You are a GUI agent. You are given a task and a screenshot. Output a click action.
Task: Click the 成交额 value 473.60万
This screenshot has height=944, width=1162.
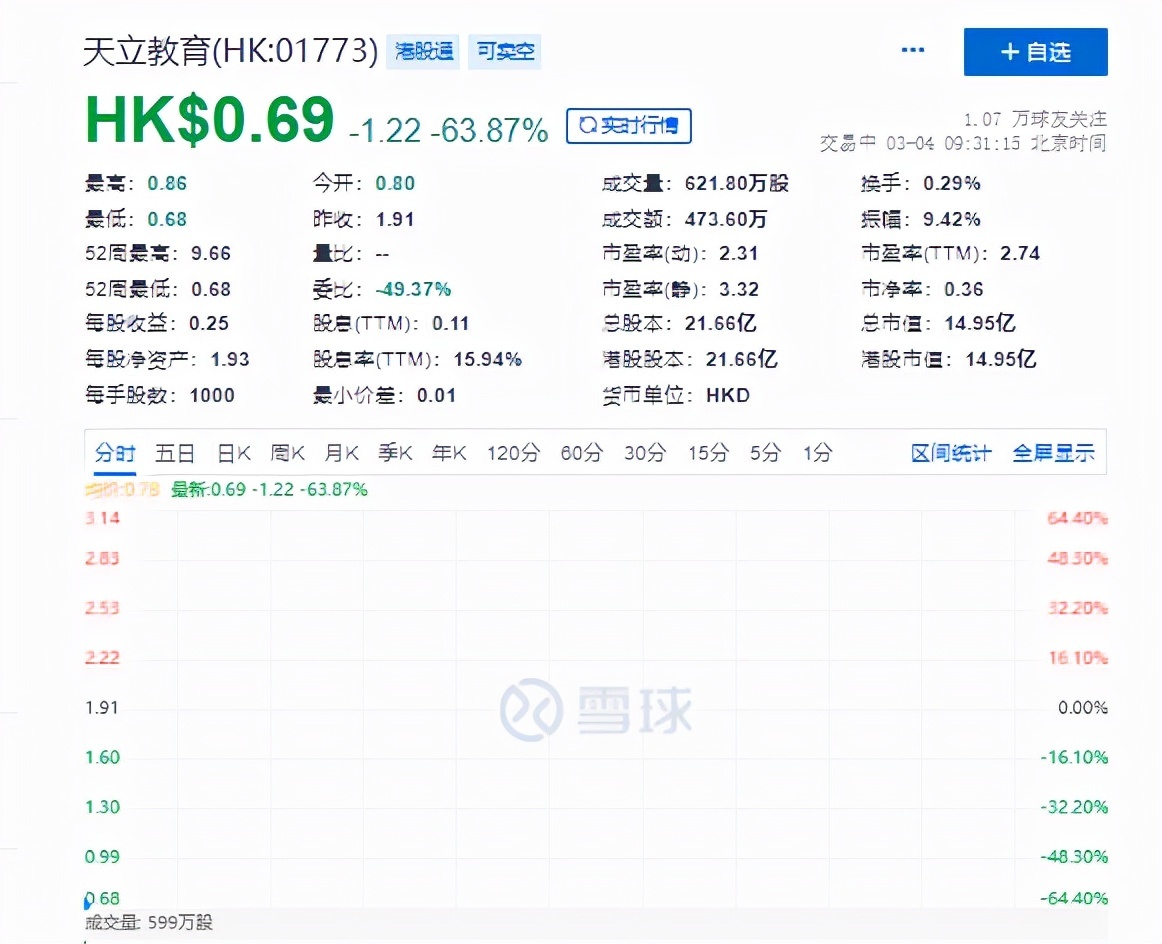726,219
